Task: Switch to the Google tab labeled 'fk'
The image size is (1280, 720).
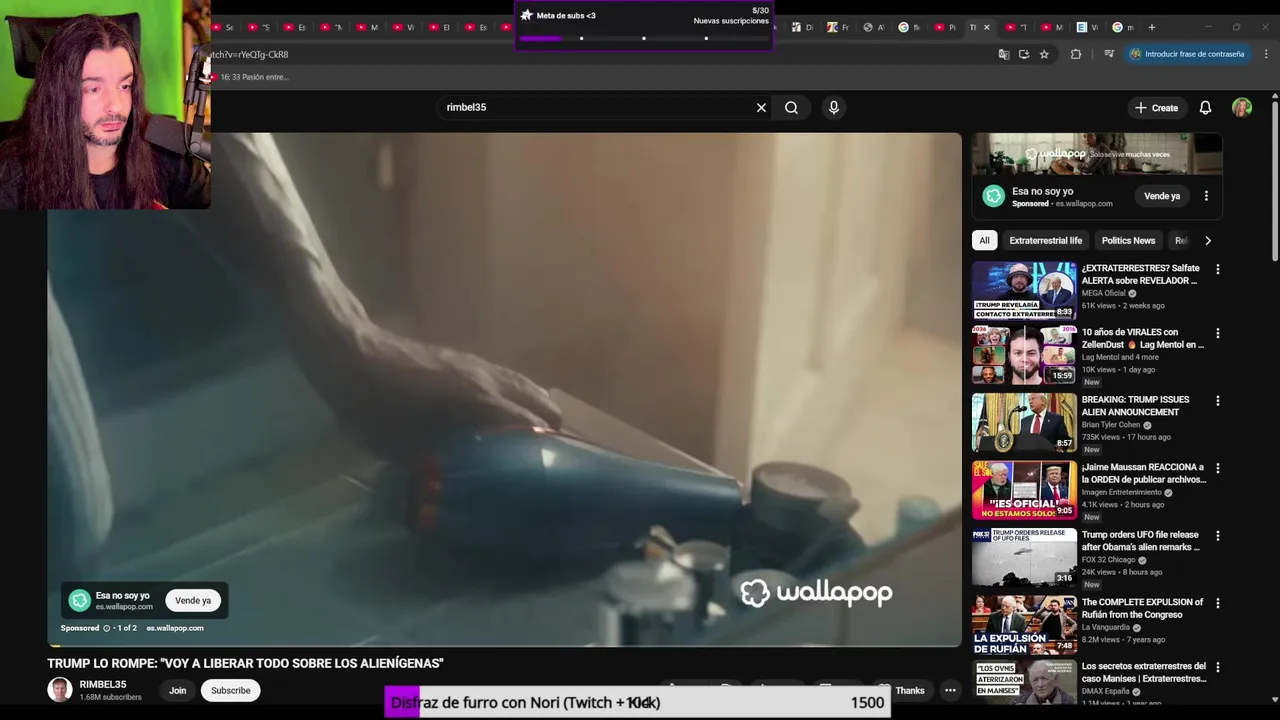Action: point(909,27)
